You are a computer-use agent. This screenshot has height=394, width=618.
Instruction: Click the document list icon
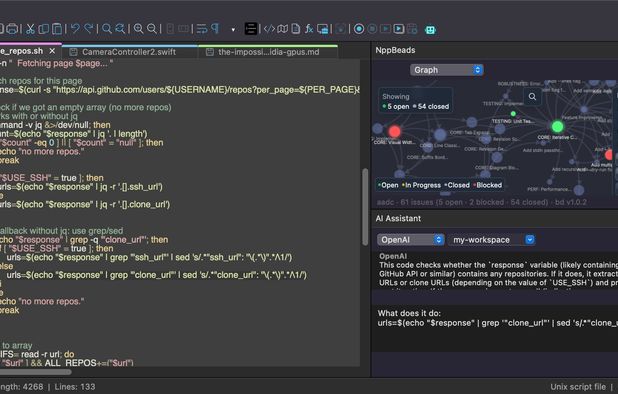[296, 29]
